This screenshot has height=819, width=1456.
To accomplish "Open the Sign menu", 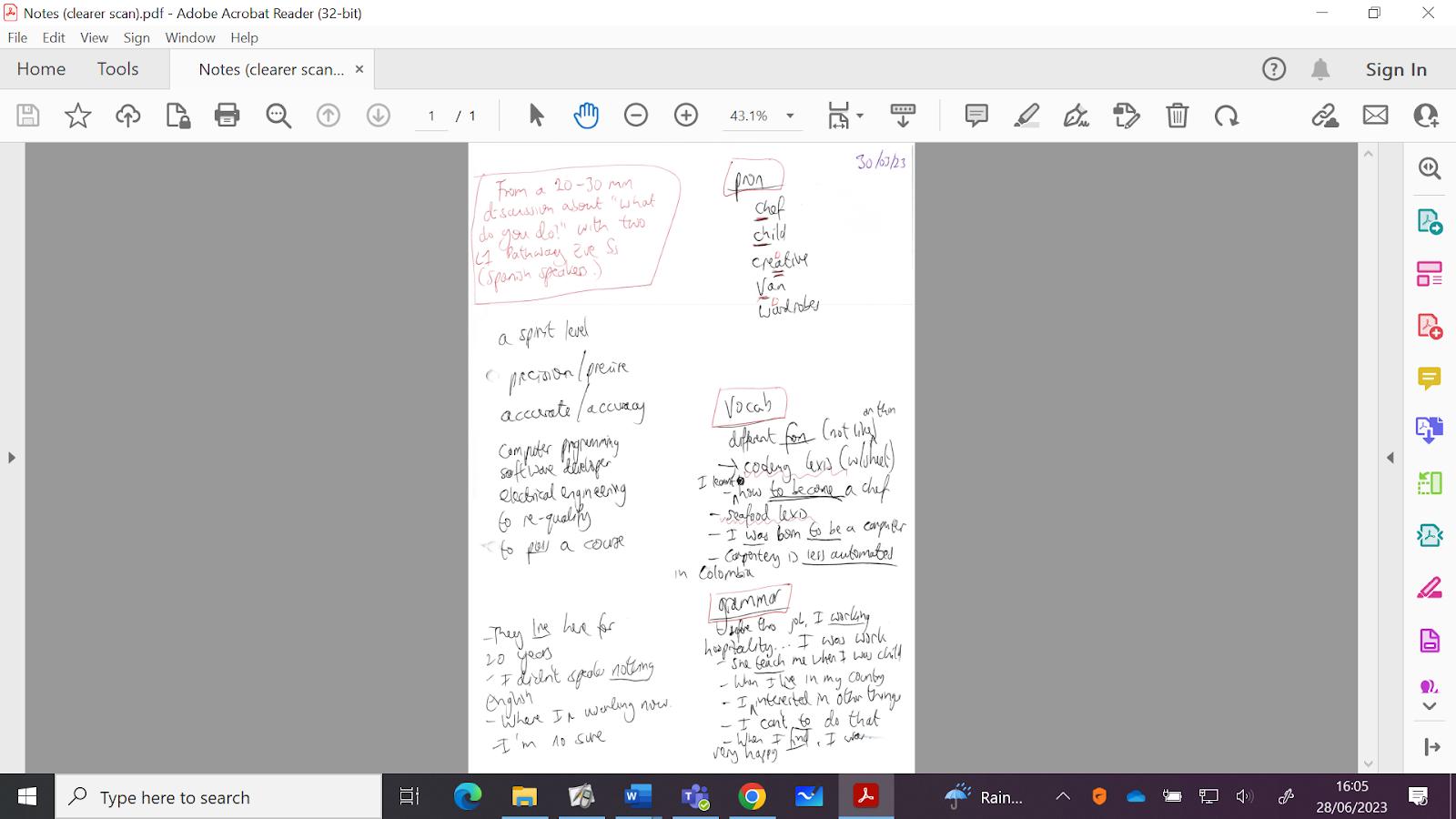I will tap(136, 37).
